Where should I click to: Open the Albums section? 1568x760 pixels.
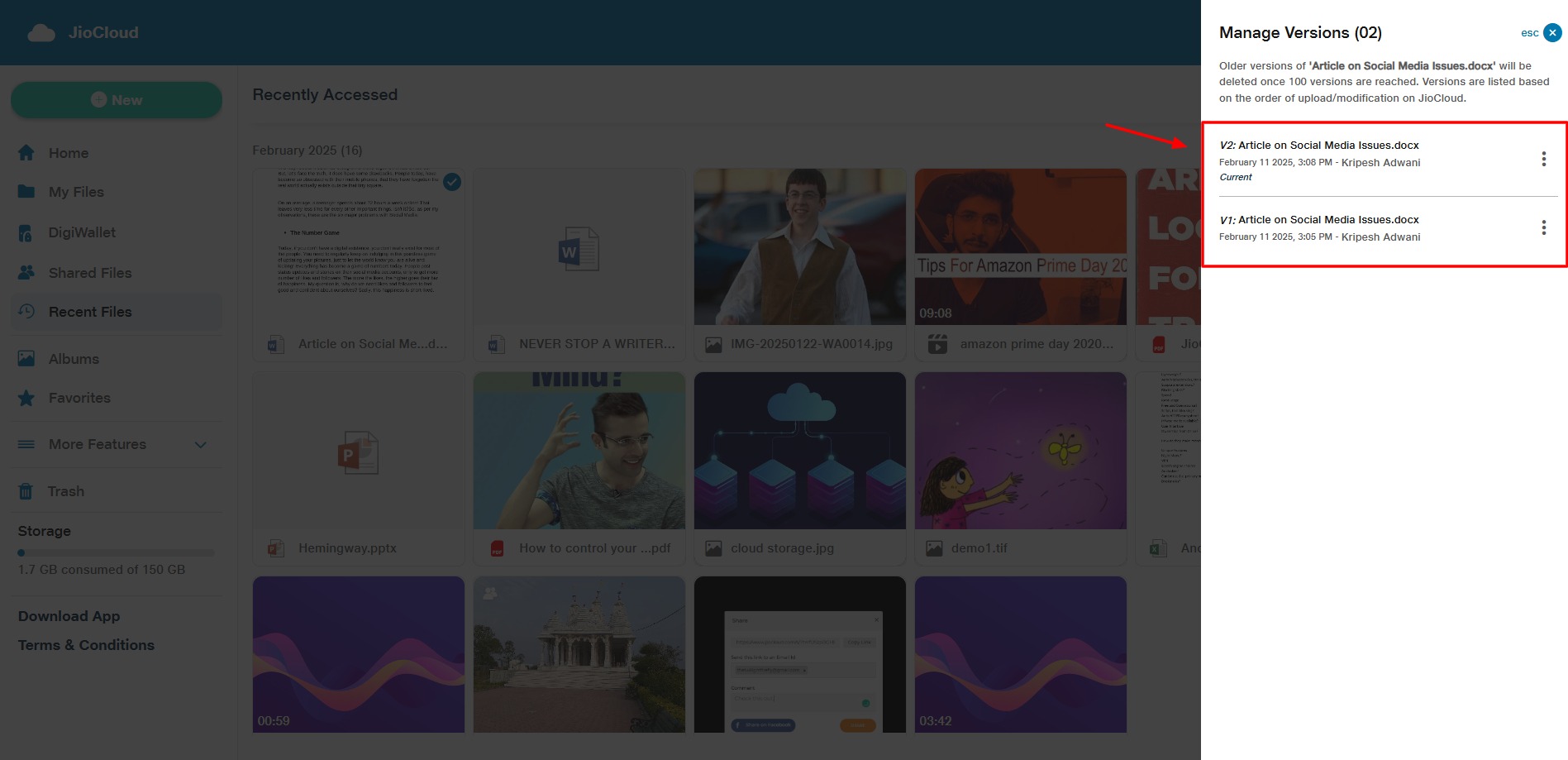point(73,359)
